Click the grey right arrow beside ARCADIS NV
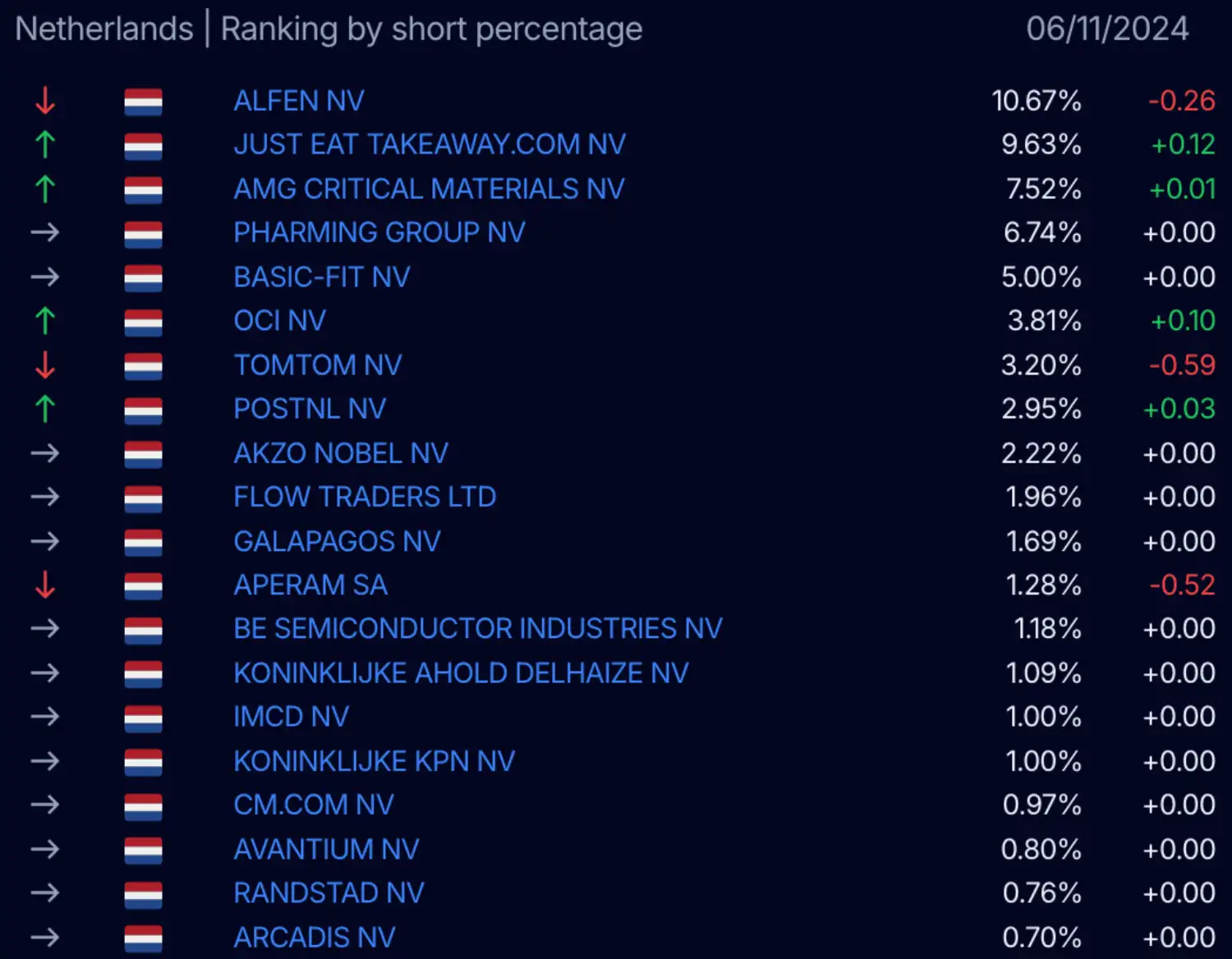 [45, 937]
